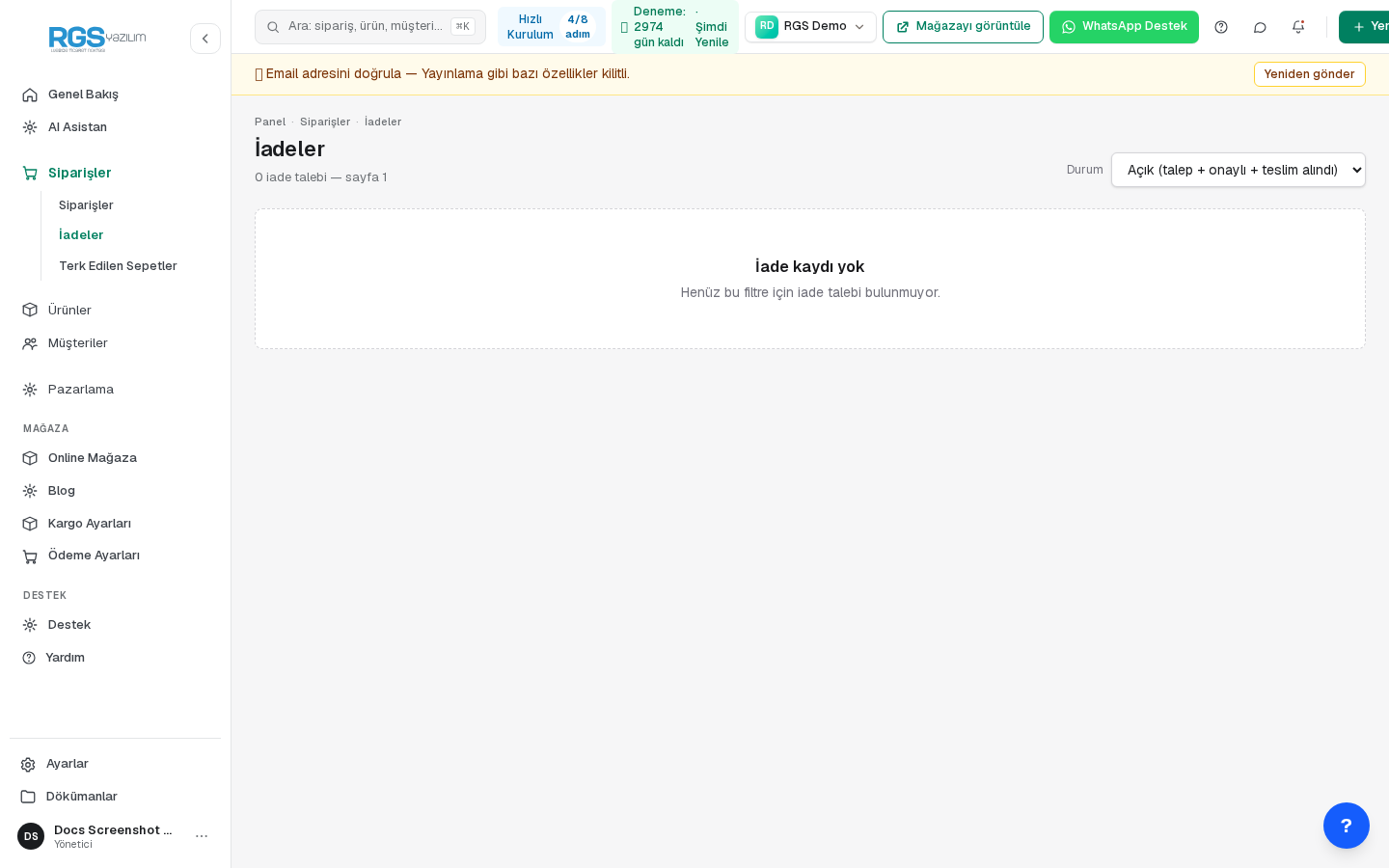Focus the order, product, customer search field
Image resolution: width=1389 pixels, height=868 pixels.
(370, 27)
